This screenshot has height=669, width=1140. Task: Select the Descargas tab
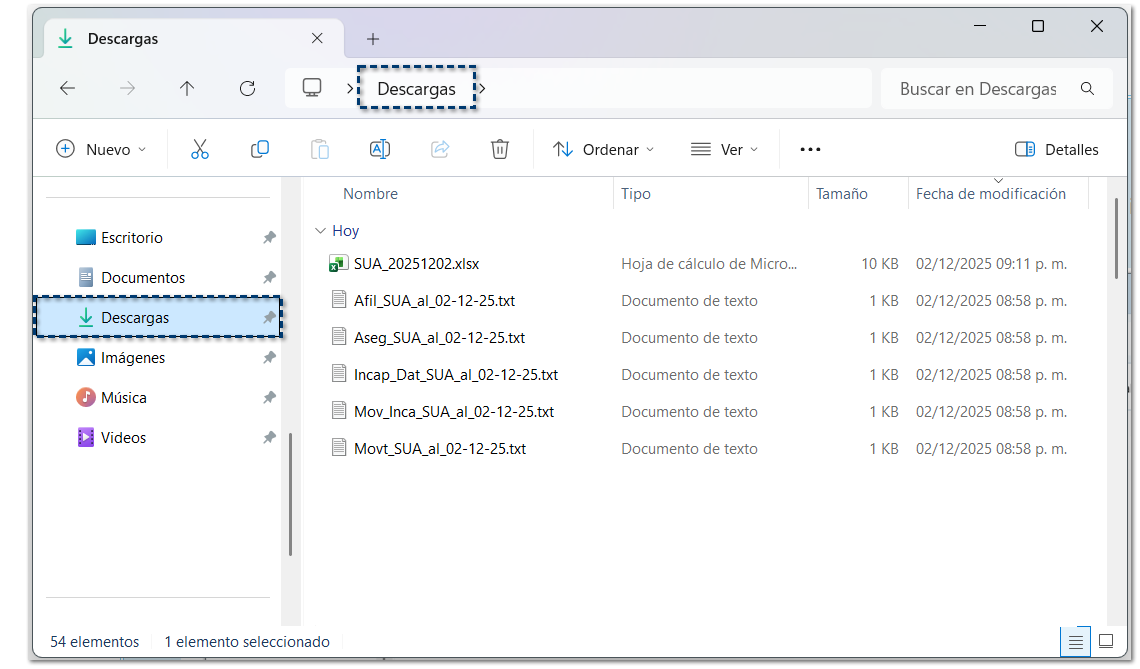pyautogui.click(x=180, y=39)
